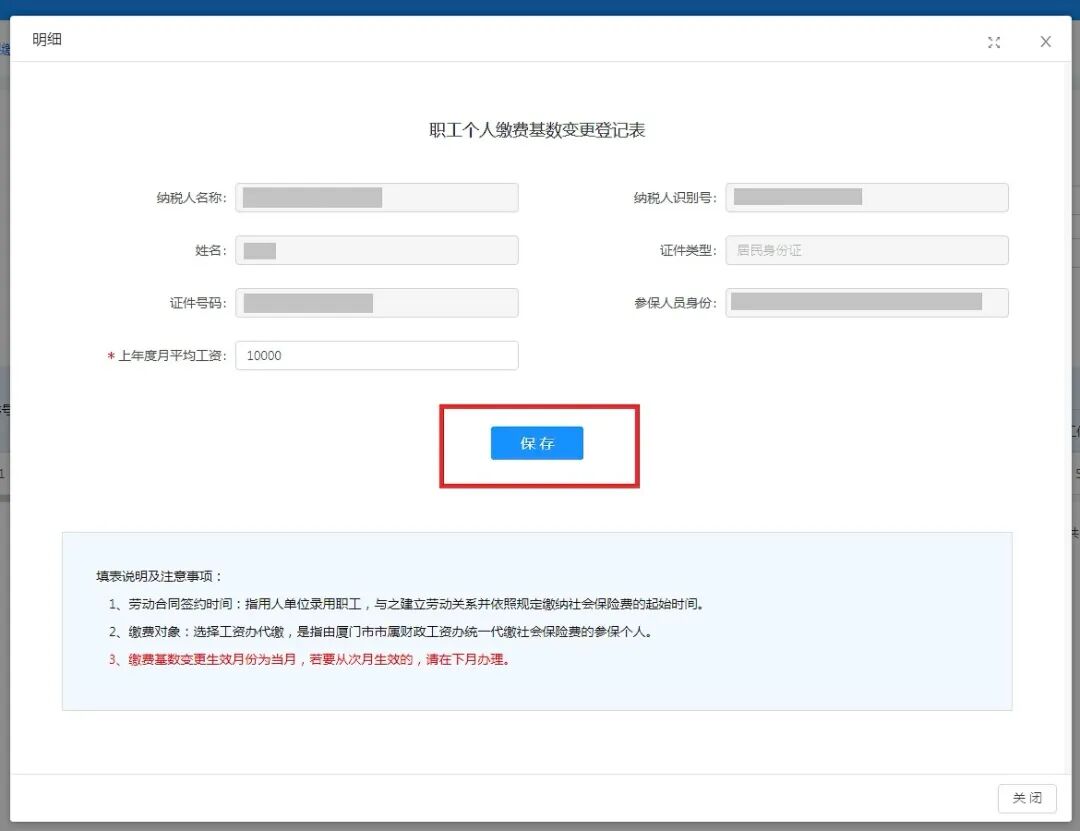Click red note 3 about 缴费基数变更生效月份
The width and height of the screenshot is (1080, 831).
point(309,659)
